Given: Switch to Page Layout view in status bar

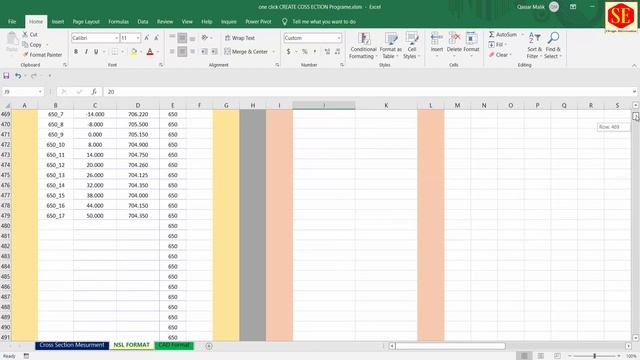Looking at the screenshot, I should pyautogui.click(x=541, y=356).
